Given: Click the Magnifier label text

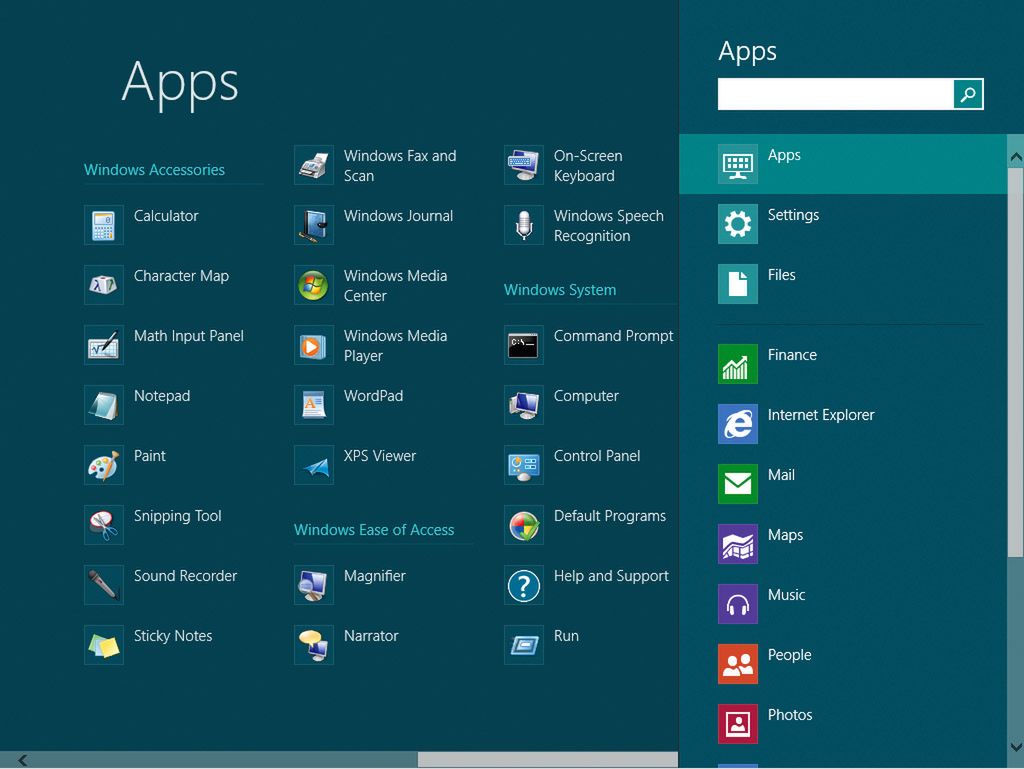Looking at the screenshot, I should click(375, 576).
